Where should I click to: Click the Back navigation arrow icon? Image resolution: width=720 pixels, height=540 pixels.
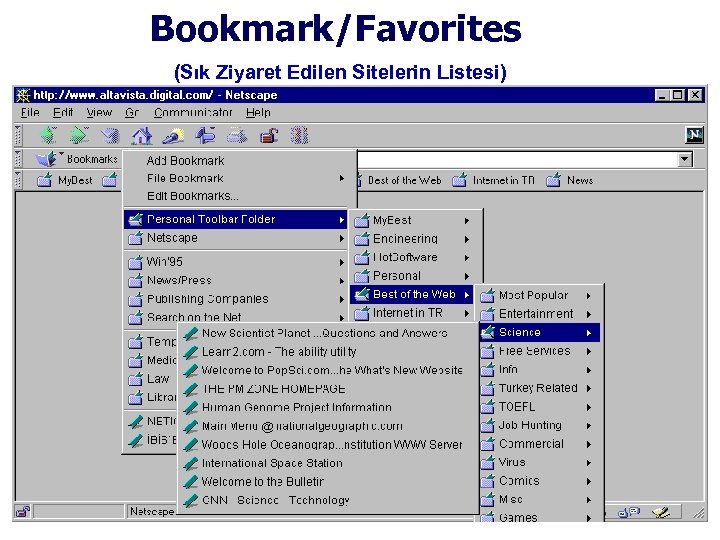tap(48, 135)
